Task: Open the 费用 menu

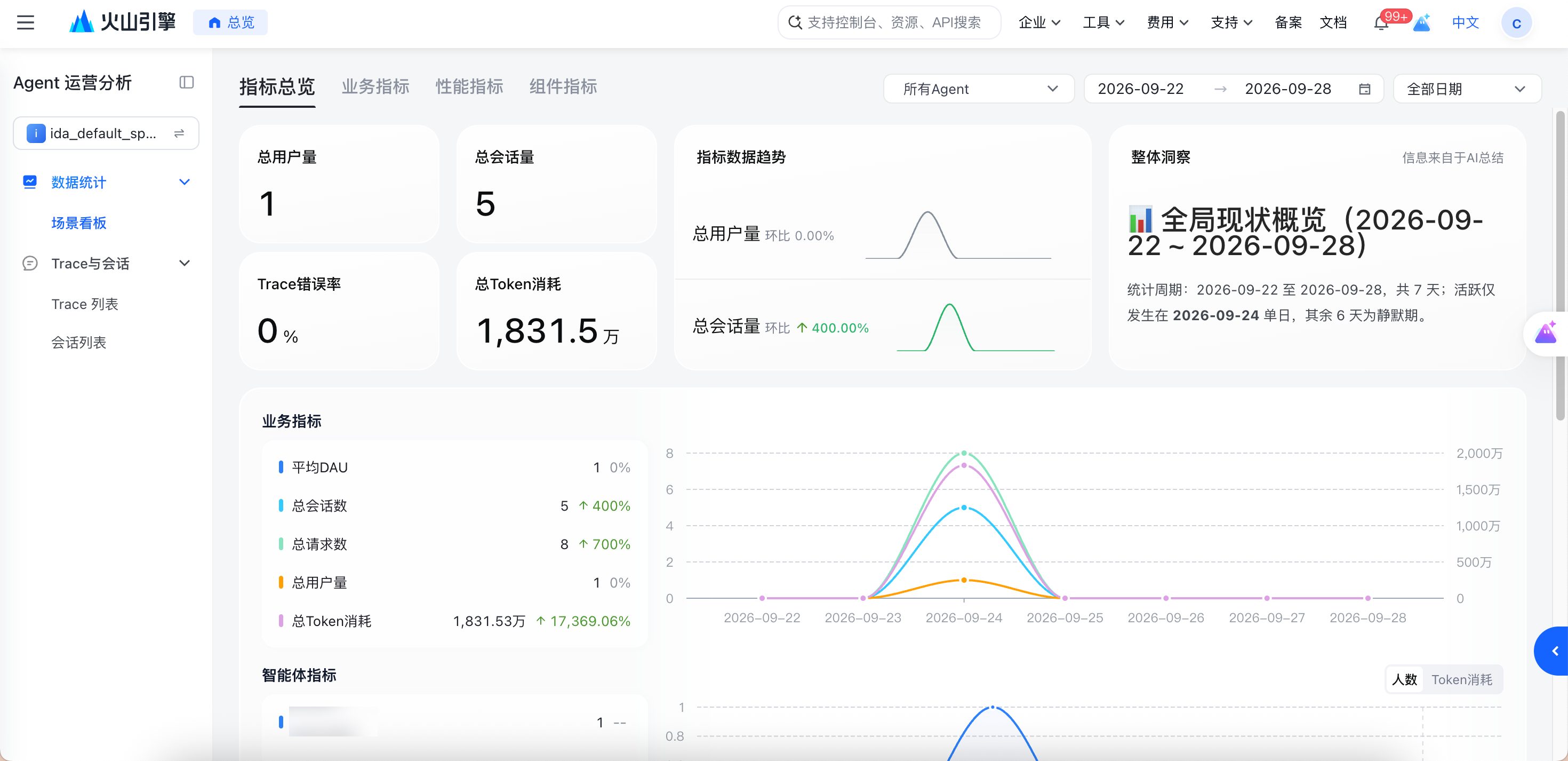Action: click(x=1167, y=22)
